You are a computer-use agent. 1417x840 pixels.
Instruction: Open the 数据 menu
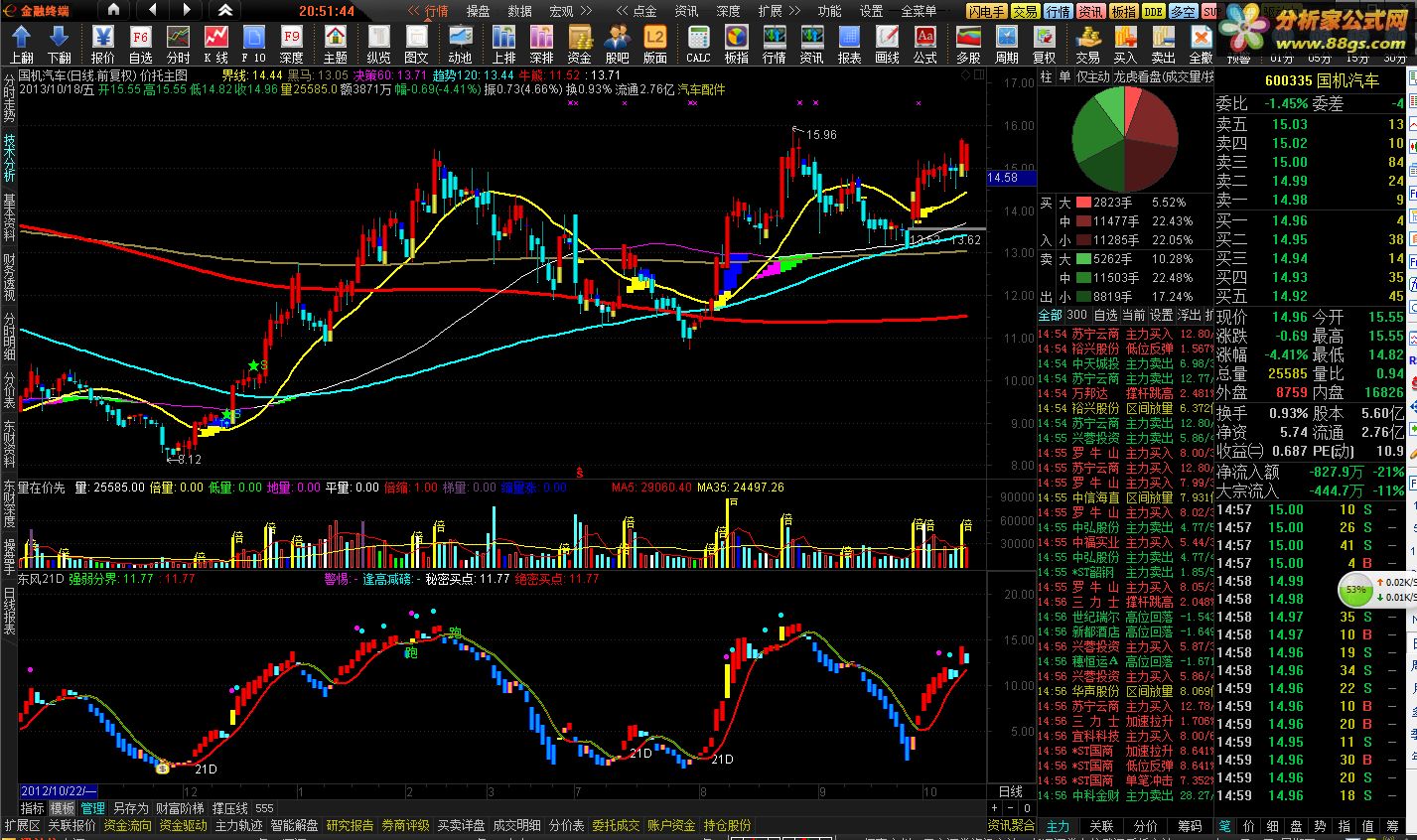[x=519, y=11]
